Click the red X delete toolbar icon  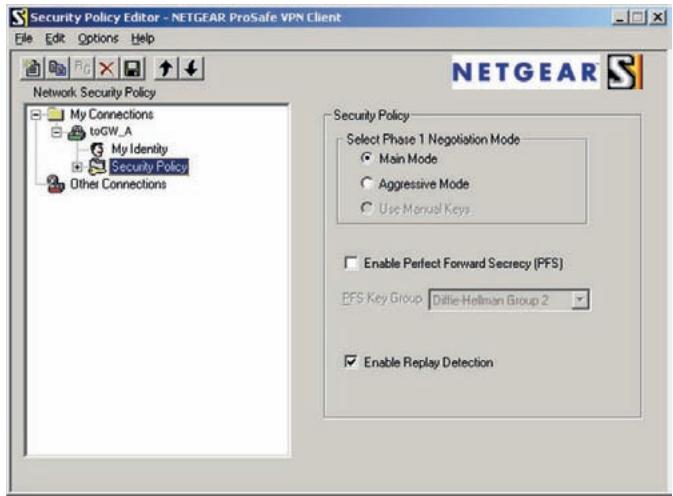click(x=107, y=69)
